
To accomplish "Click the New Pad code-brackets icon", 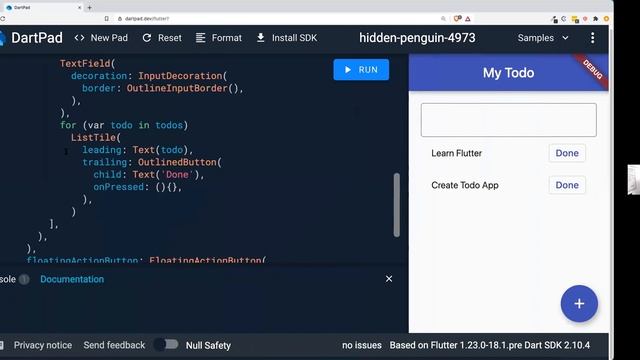I will pos(79,38).
